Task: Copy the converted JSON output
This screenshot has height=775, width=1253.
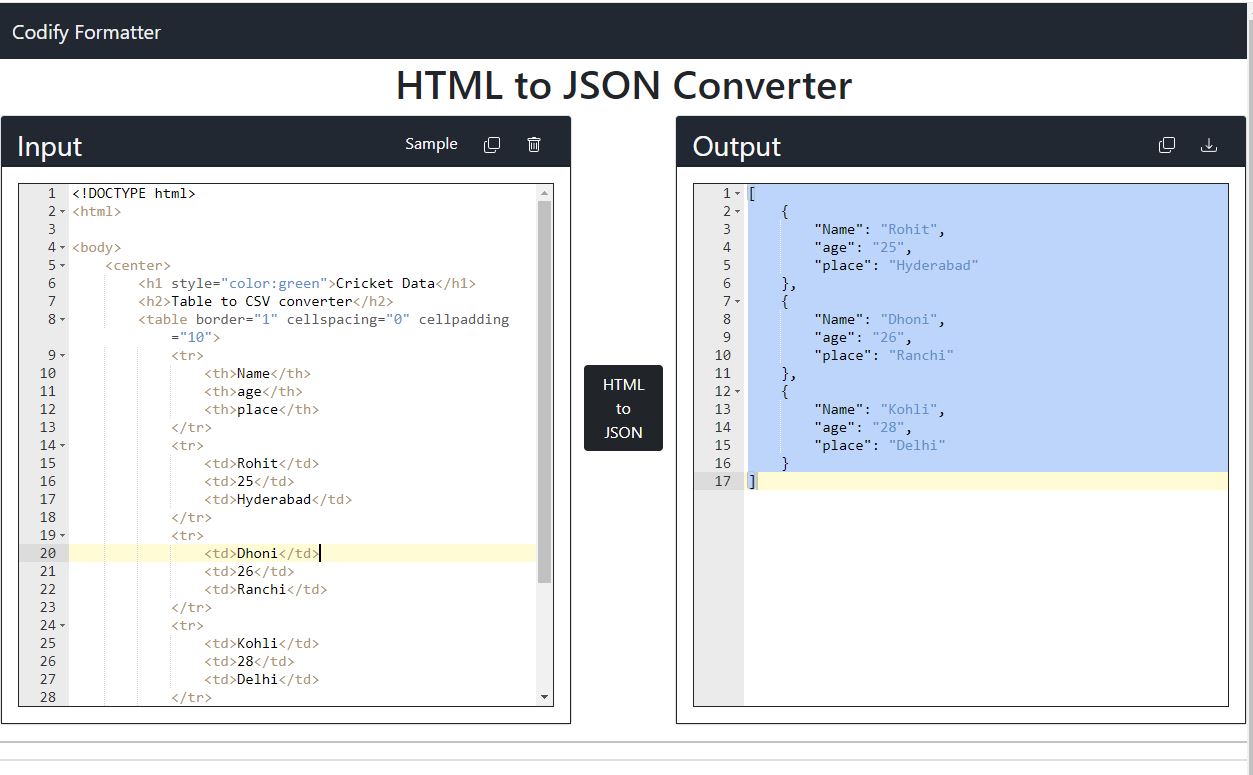Action: [x=1166, y=144]
